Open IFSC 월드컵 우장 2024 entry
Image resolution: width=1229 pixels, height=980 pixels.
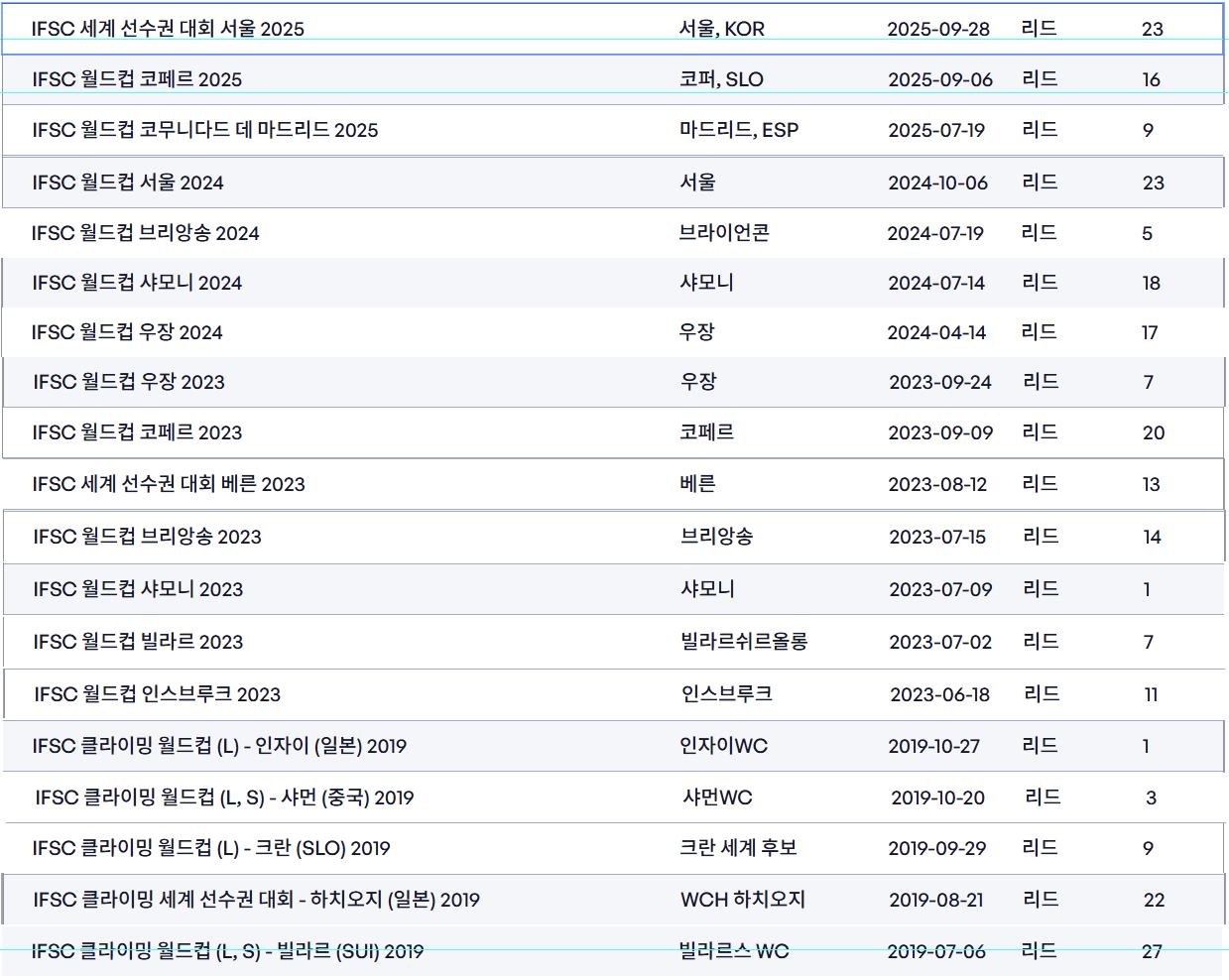127,332
